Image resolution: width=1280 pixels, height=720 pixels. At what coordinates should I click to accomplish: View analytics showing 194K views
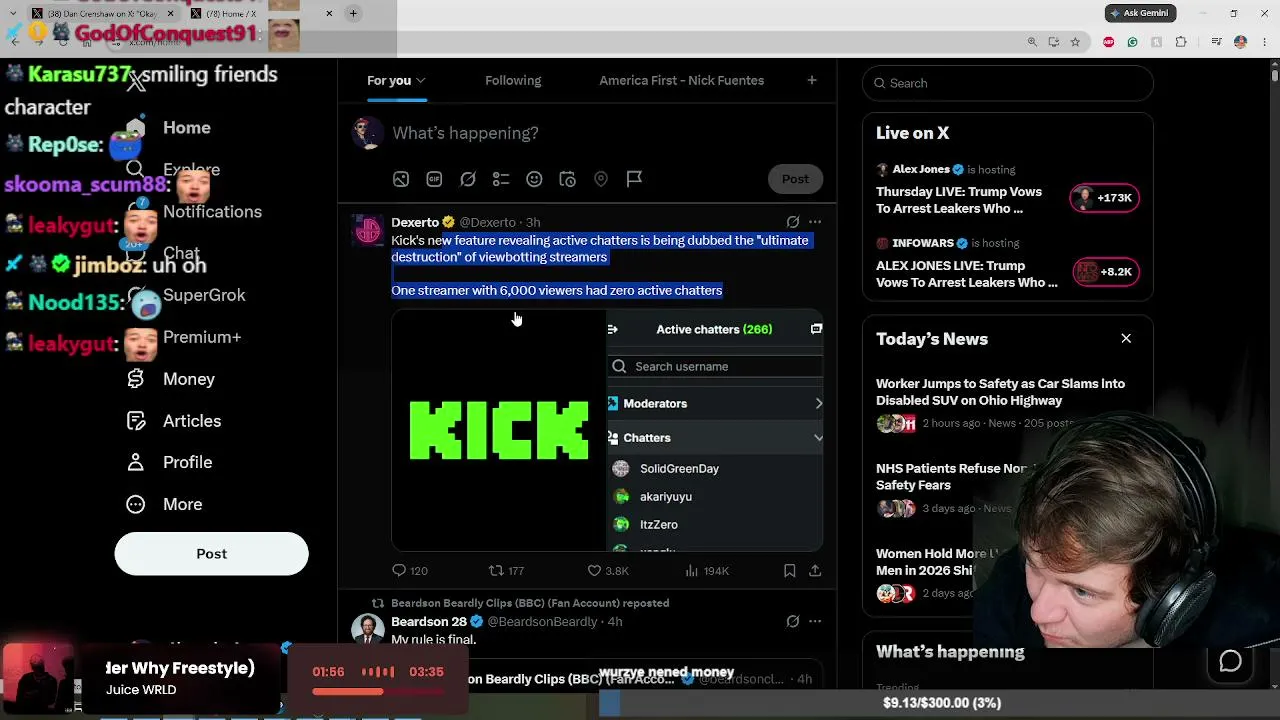707,571
